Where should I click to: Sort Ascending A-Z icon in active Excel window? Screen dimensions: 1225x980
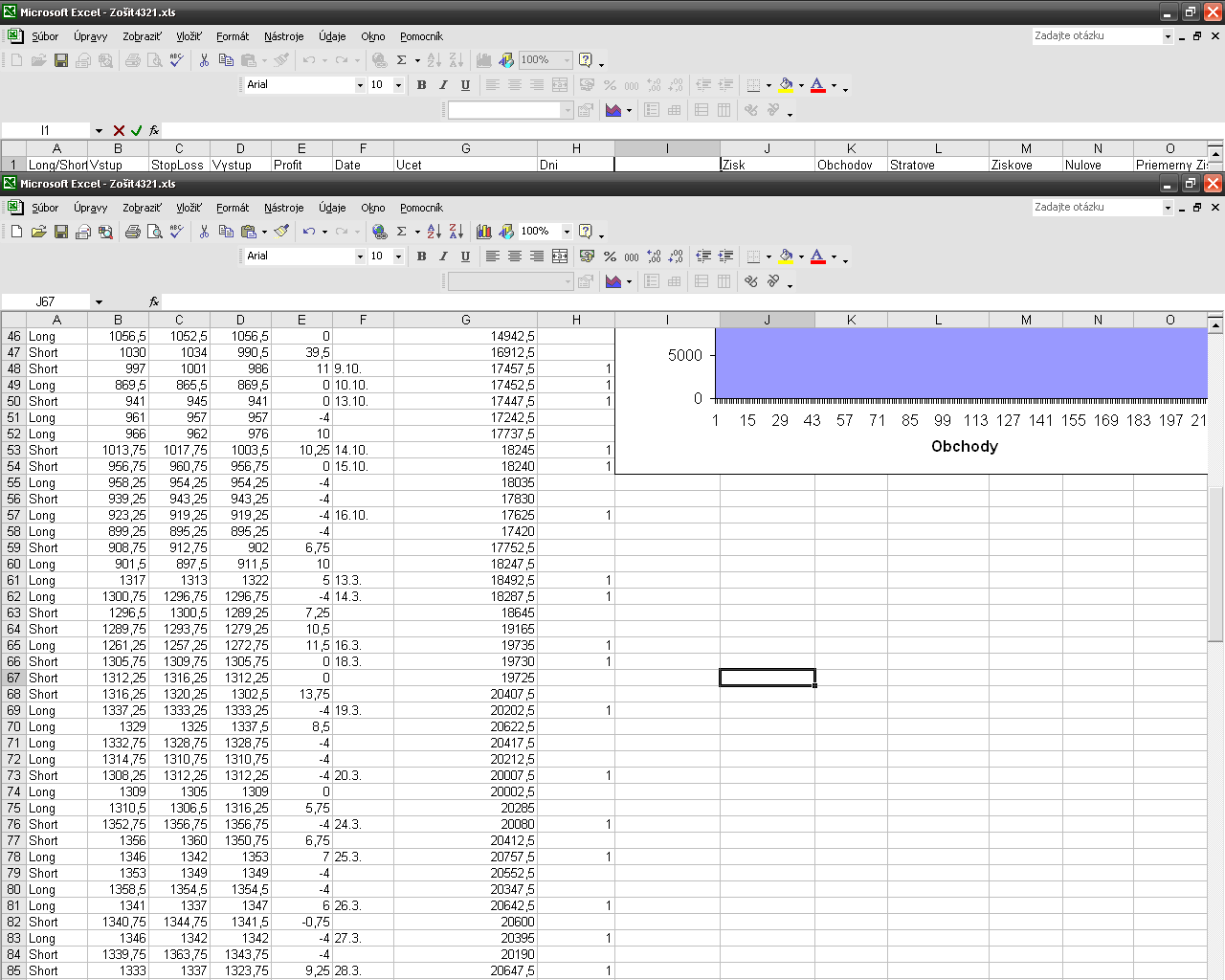pos(434,232)
